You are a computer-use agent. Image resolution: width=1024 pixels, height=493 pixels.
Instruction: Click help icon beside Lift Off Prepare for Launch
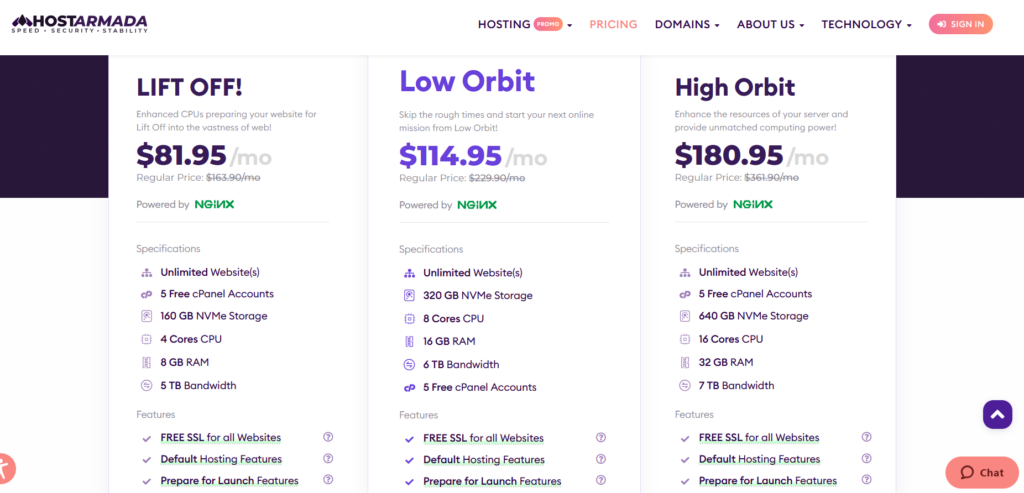click(x=328, y=481)
